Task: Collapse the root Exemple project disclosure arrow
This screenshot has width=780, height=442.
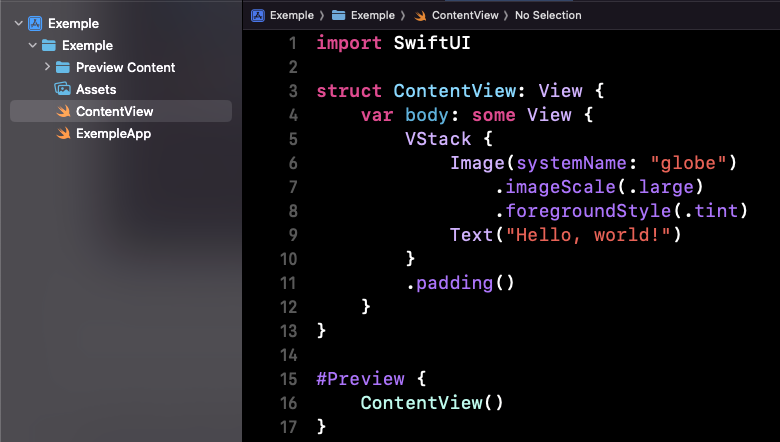Action: 18,23
